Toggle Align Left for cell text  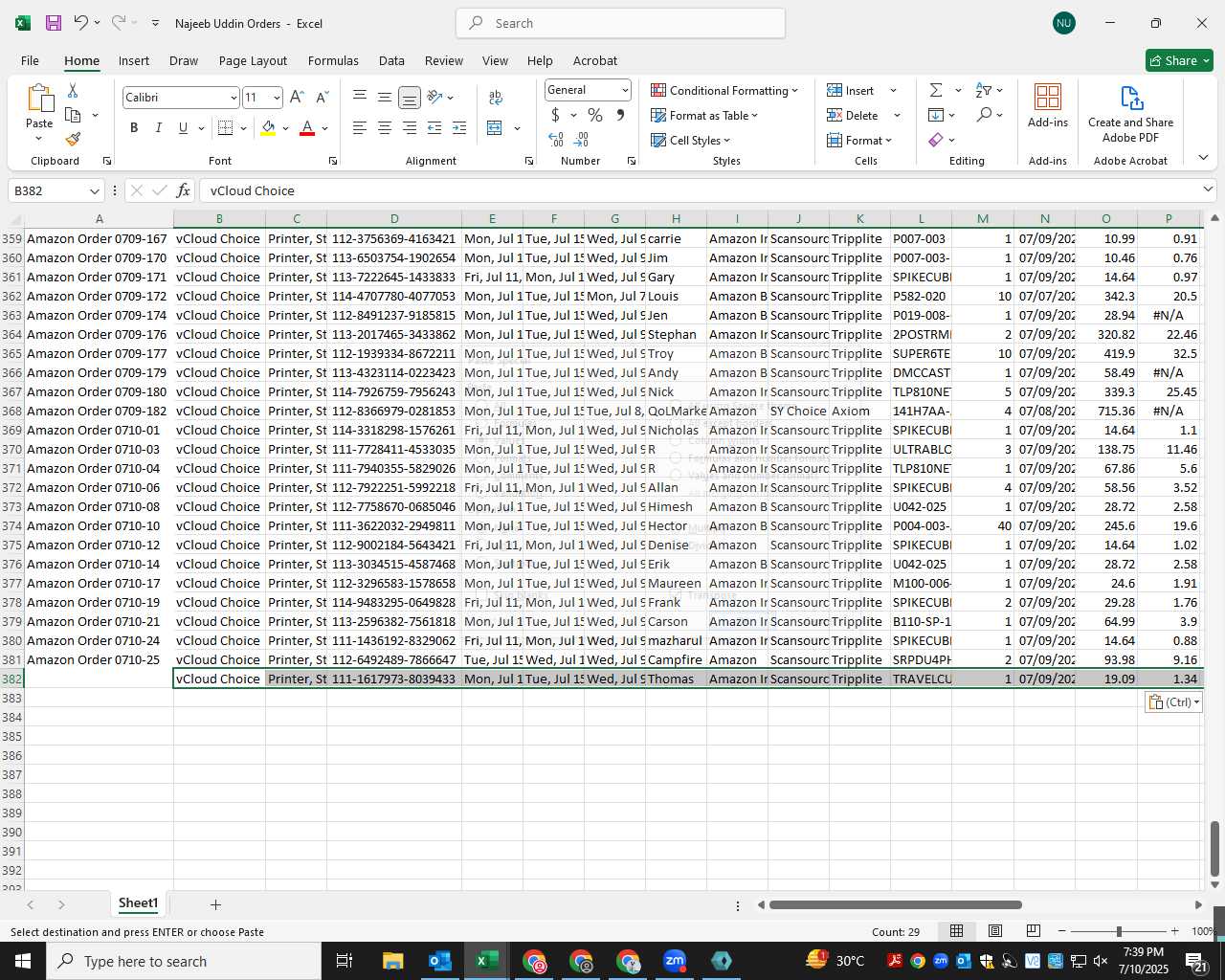click(360, 128)
